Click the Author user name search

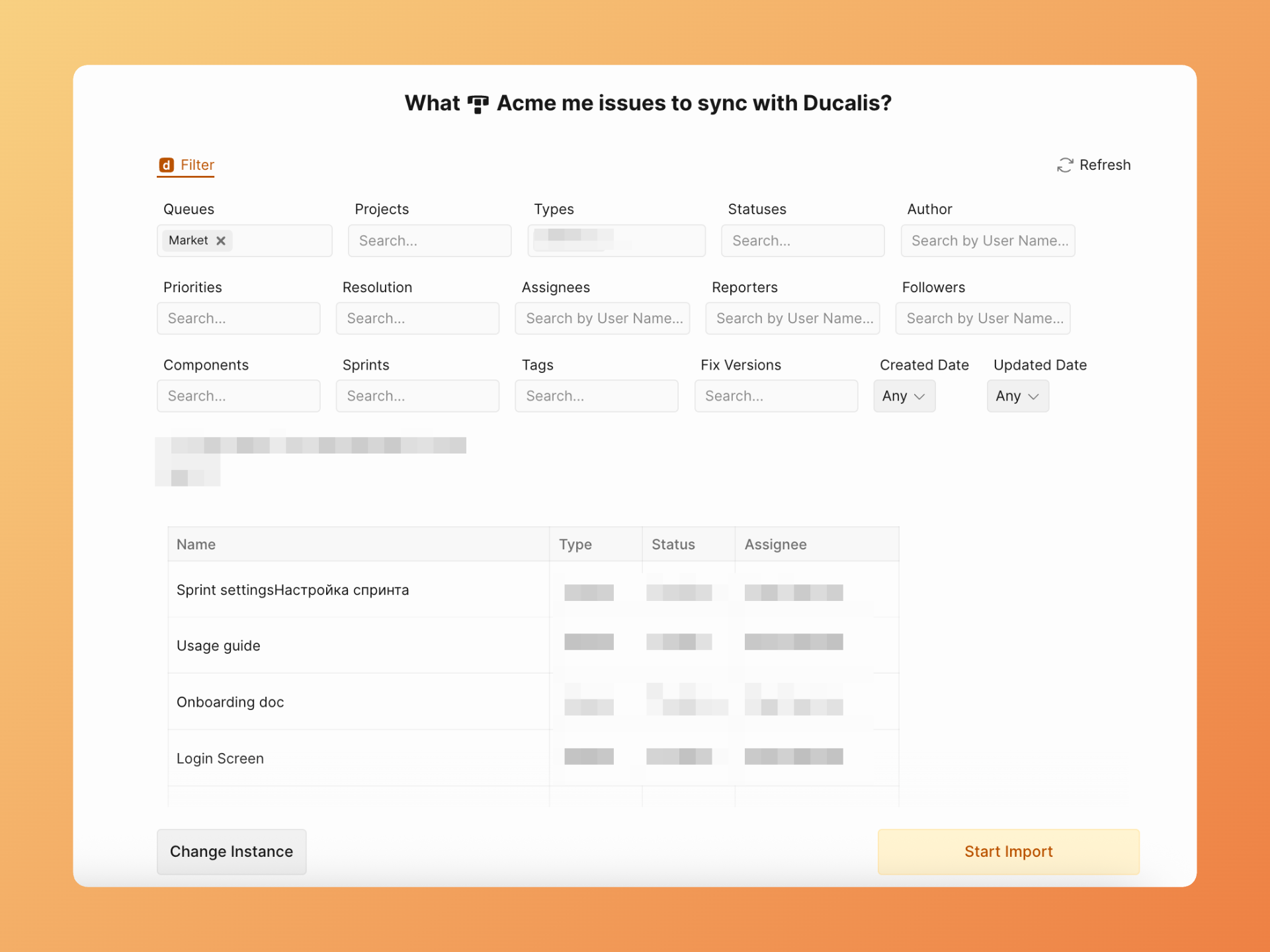pyautogui.click(x=988, y=241)
